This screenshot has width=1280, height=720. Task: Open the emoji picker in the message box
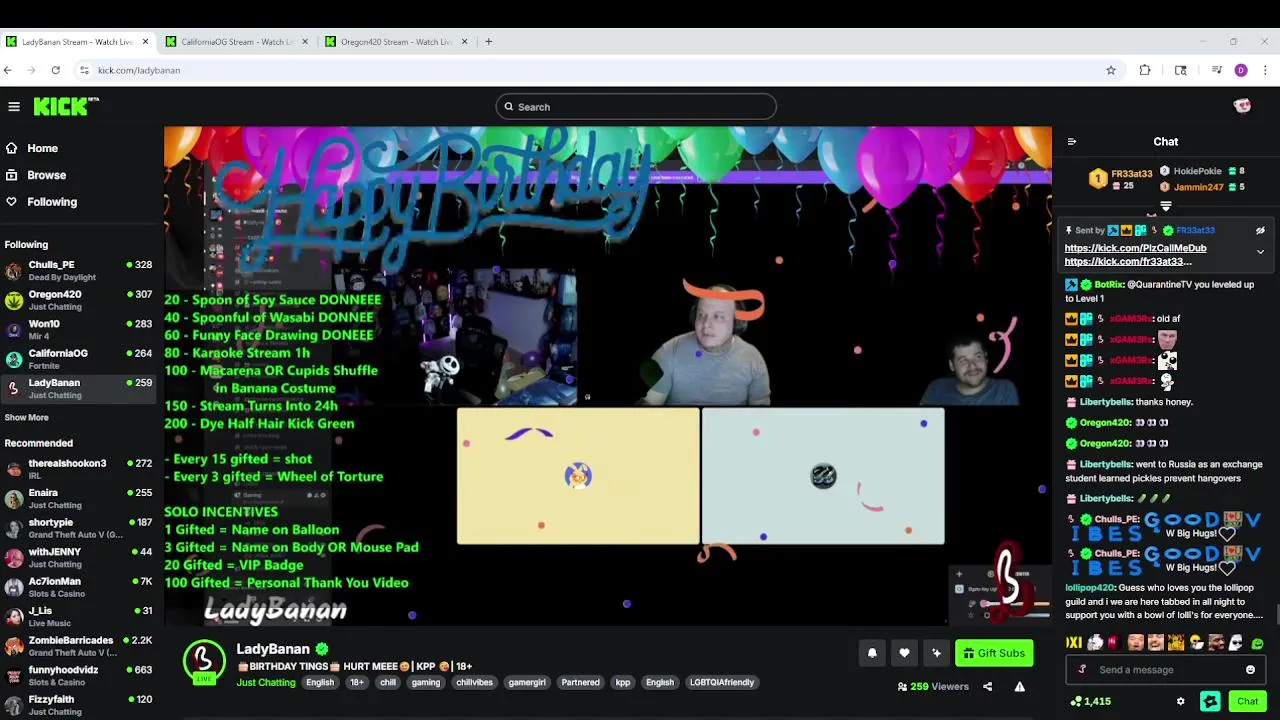[x=1250, y=670]
